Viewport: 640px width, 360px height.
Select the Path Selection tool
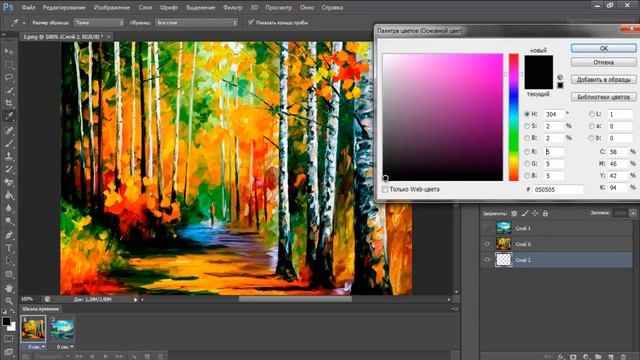click(x=9, y=261)
